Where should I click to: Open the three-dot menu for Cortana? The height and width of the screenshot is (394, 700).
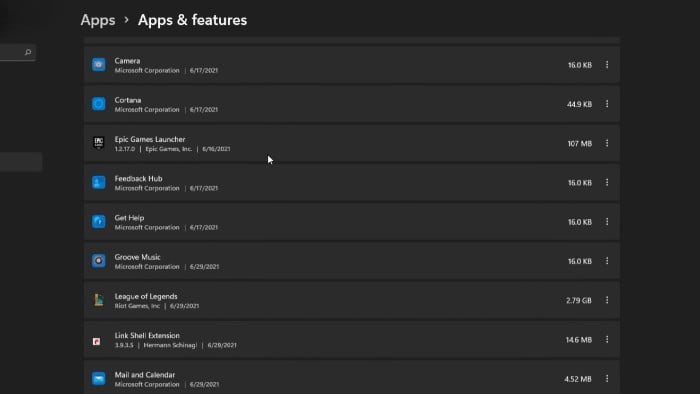pyautogui.click(x=607, y=104)
